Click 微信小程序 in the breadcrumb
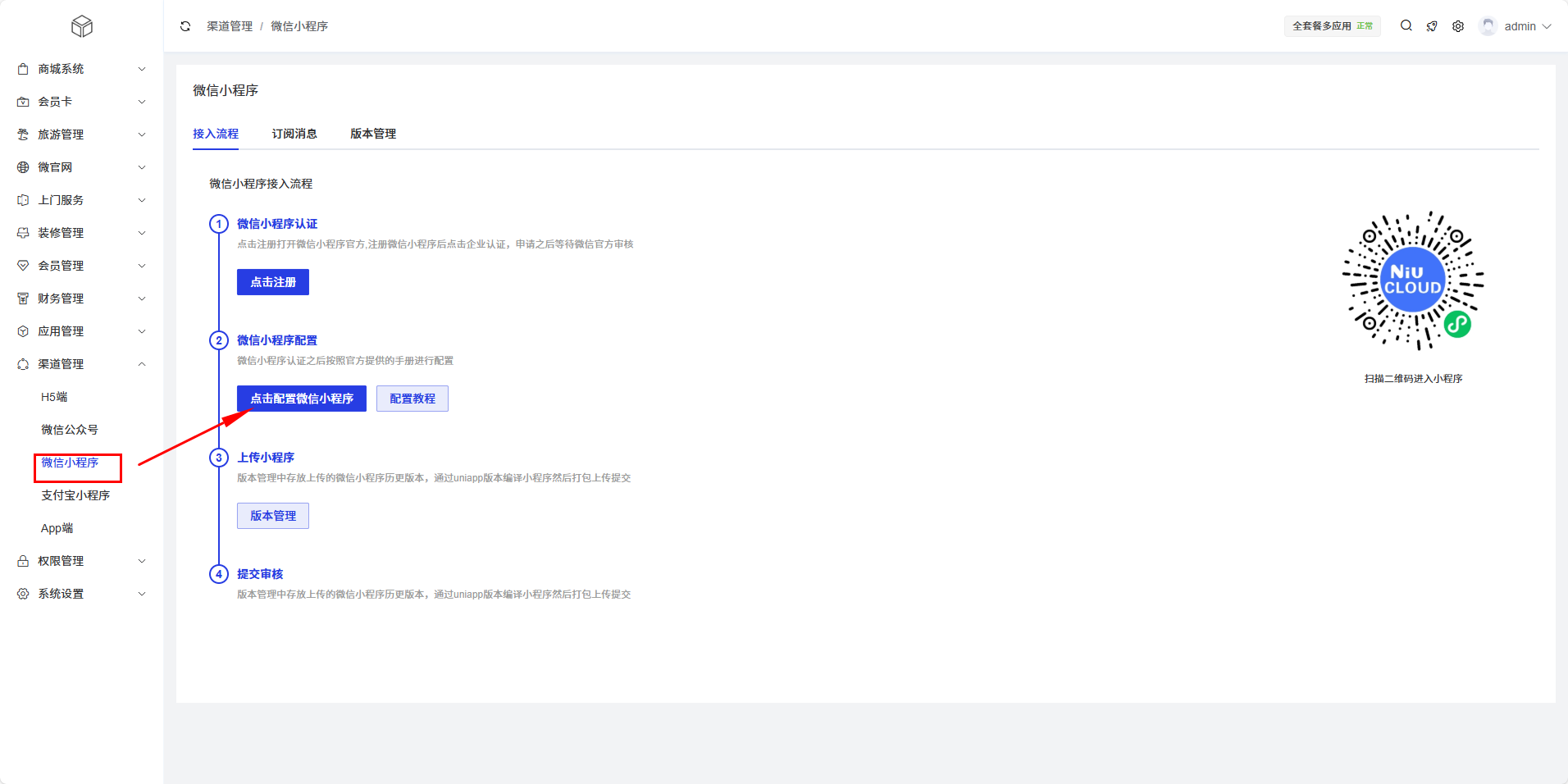 click(x=299, y=26)
